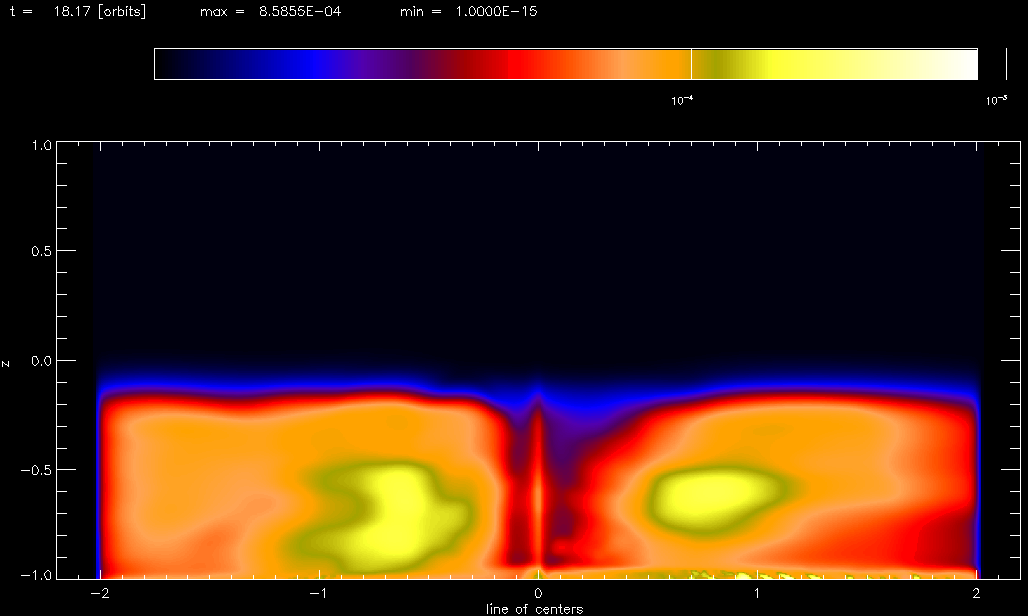Click the -2 tick label on the x axis
Image resolution: width=1028 pixels, height=616 pixels.
(x=98, y=594)
